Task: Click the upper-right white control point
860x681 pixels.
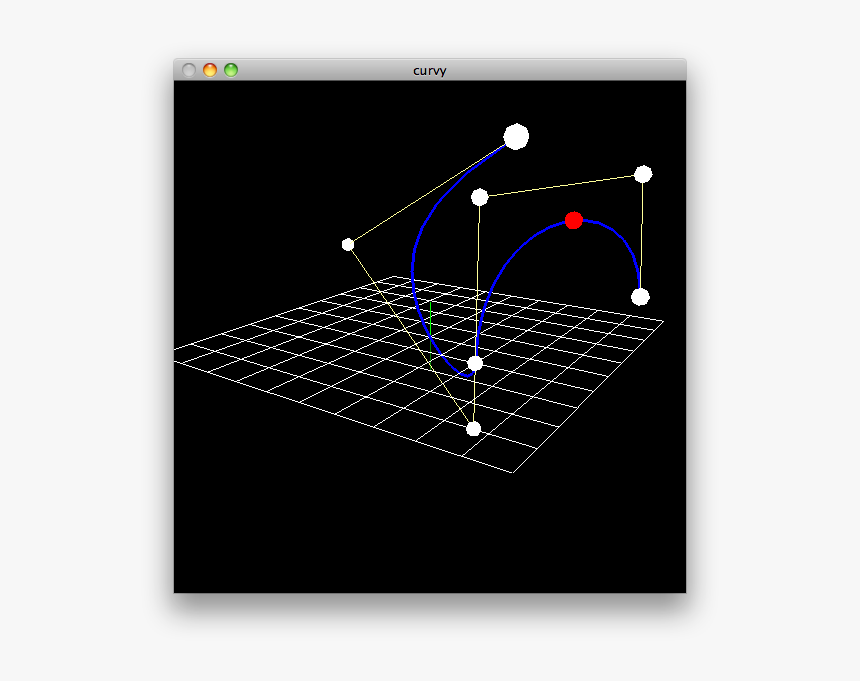Action: tap(643, 174)
